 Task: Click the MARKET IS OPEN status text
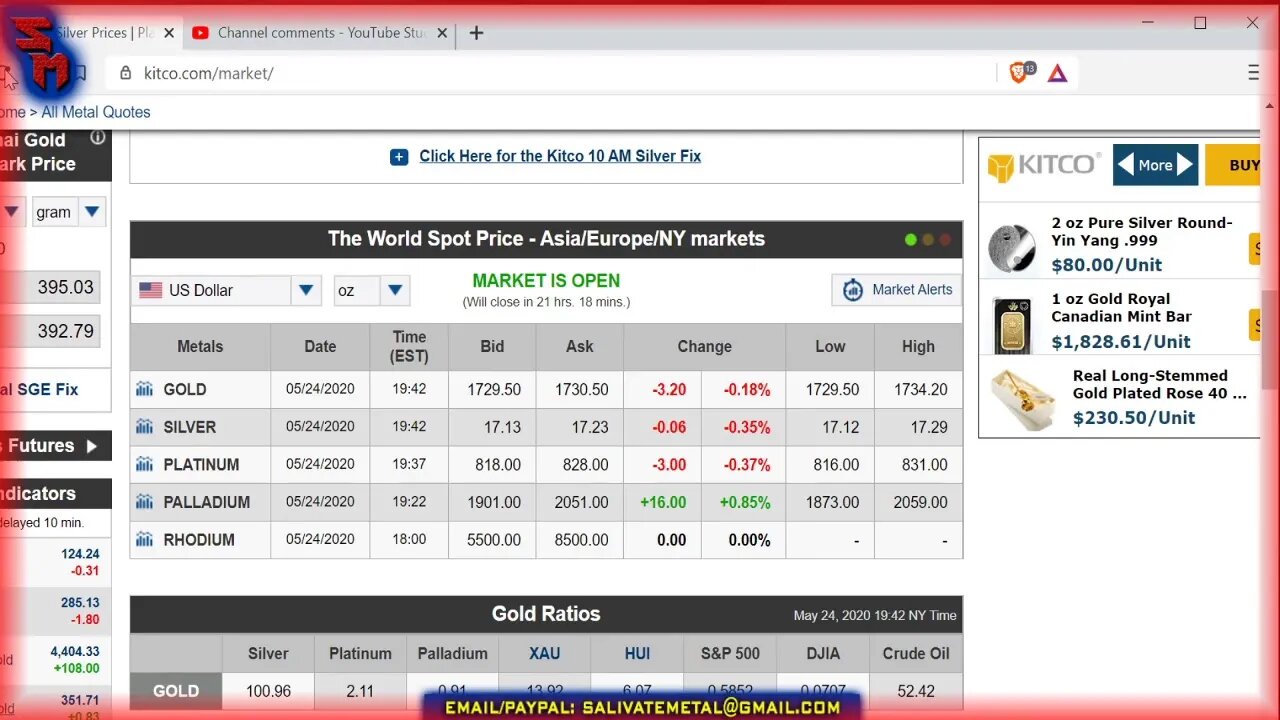[546, 281]
